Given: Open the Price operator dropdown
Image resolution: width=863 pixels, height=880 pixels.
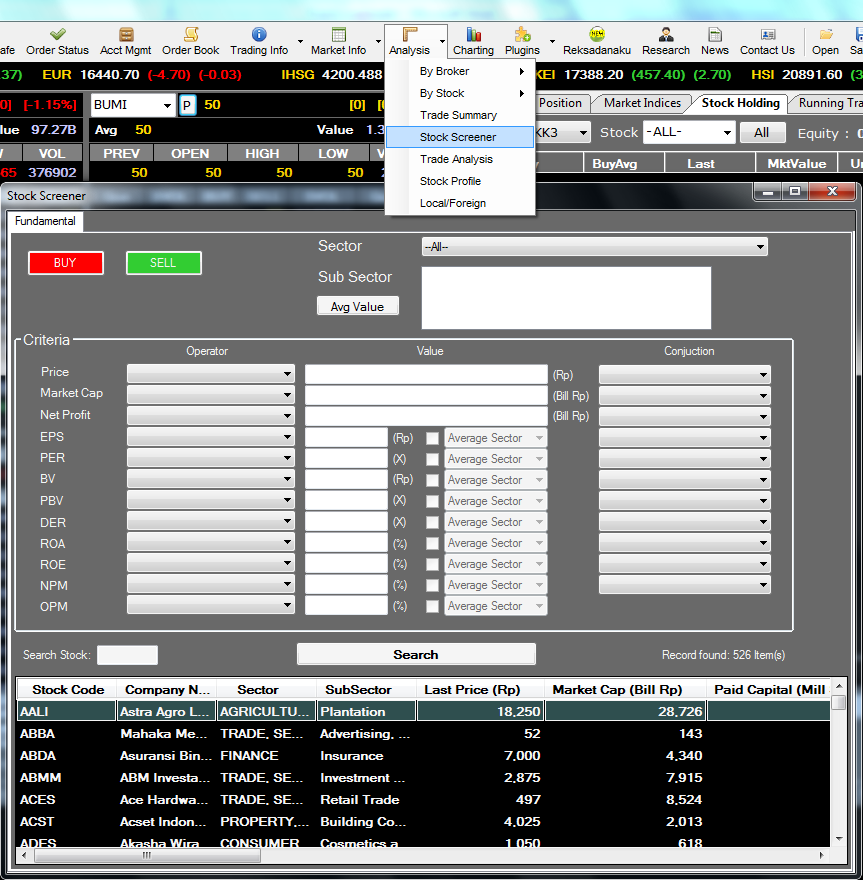Looking at the screenshot, I should (x=211, y=374).
